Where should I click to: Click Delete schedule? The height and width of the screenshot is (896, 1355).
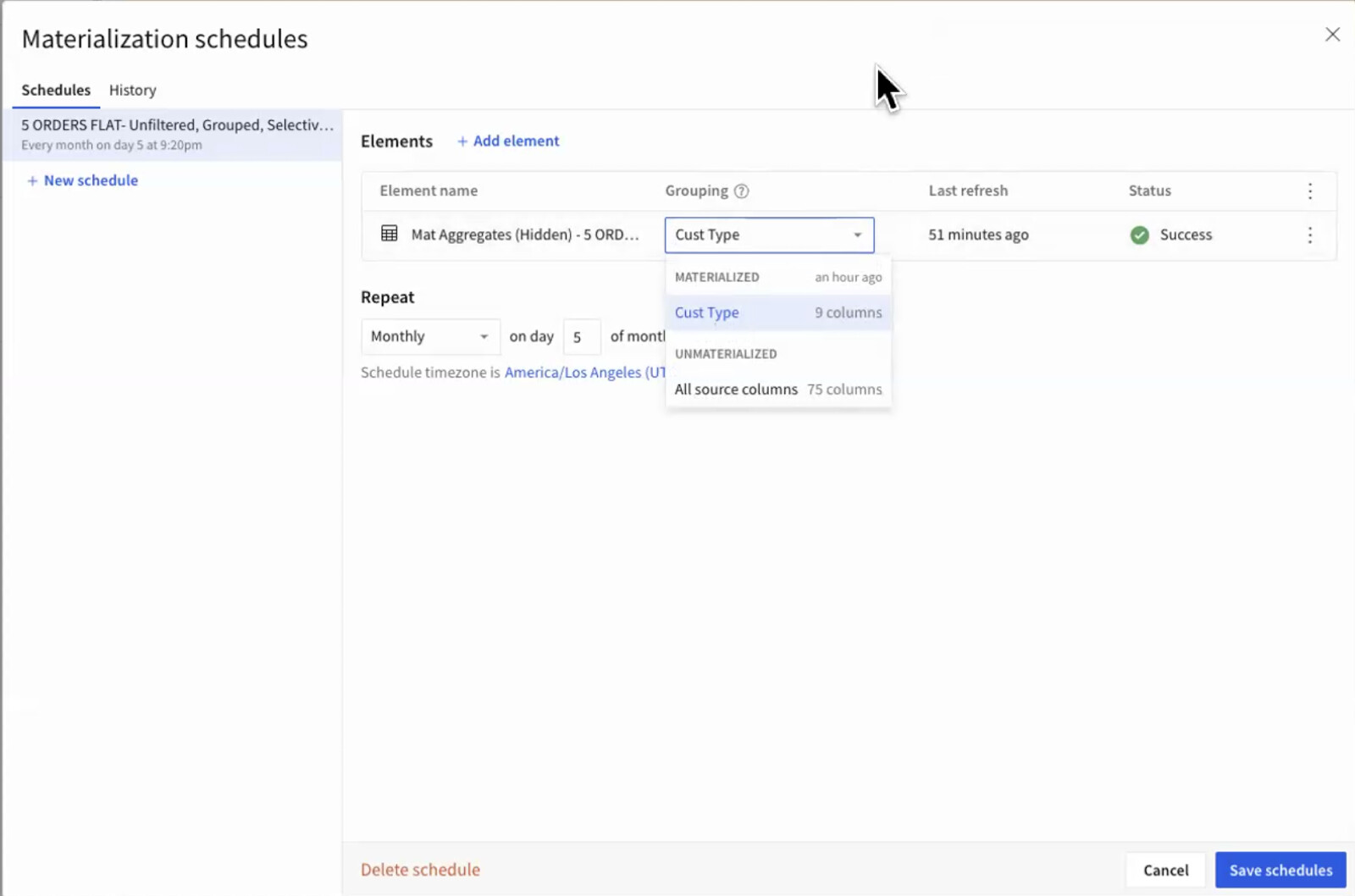[420, 870]
